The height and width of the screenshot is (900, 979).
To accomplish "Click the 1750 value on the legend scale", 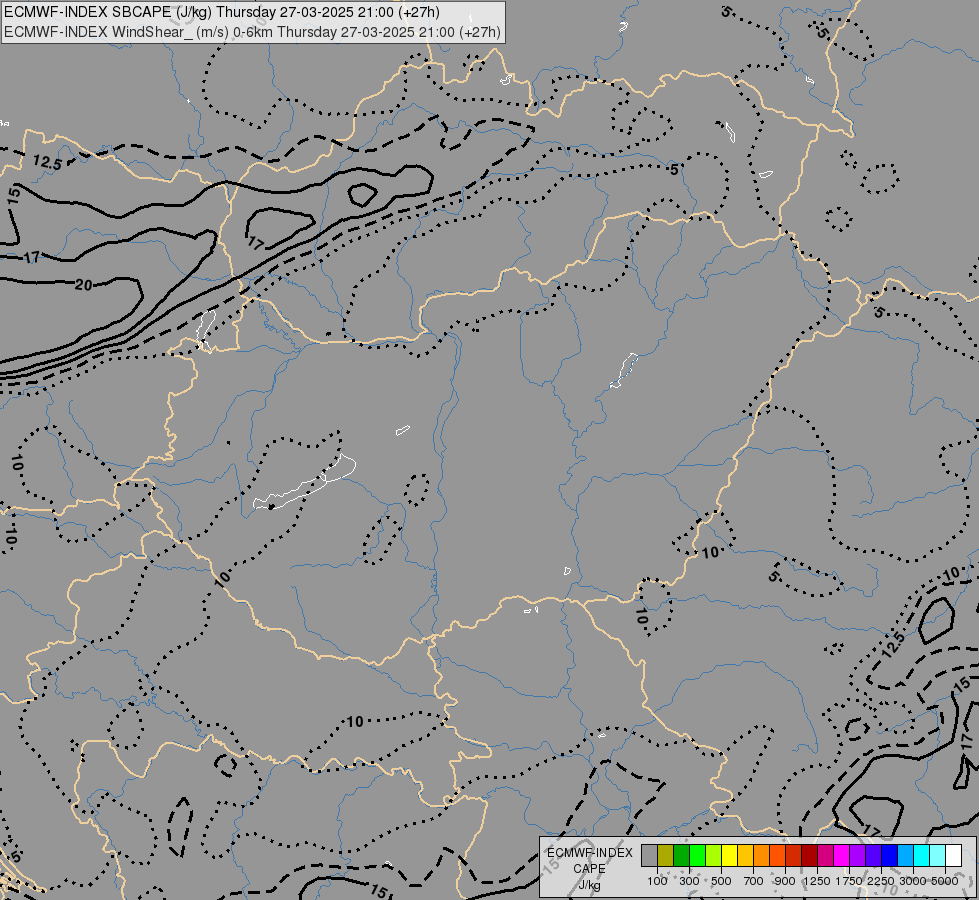I will [x=849, y=881].
